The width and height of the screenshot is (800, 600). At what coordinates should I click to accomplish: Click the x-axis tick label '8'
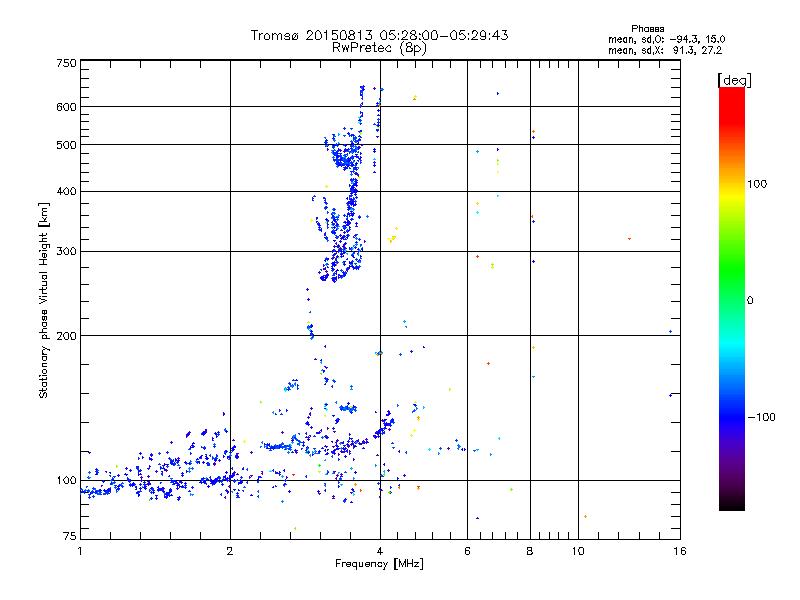(530, 551)
